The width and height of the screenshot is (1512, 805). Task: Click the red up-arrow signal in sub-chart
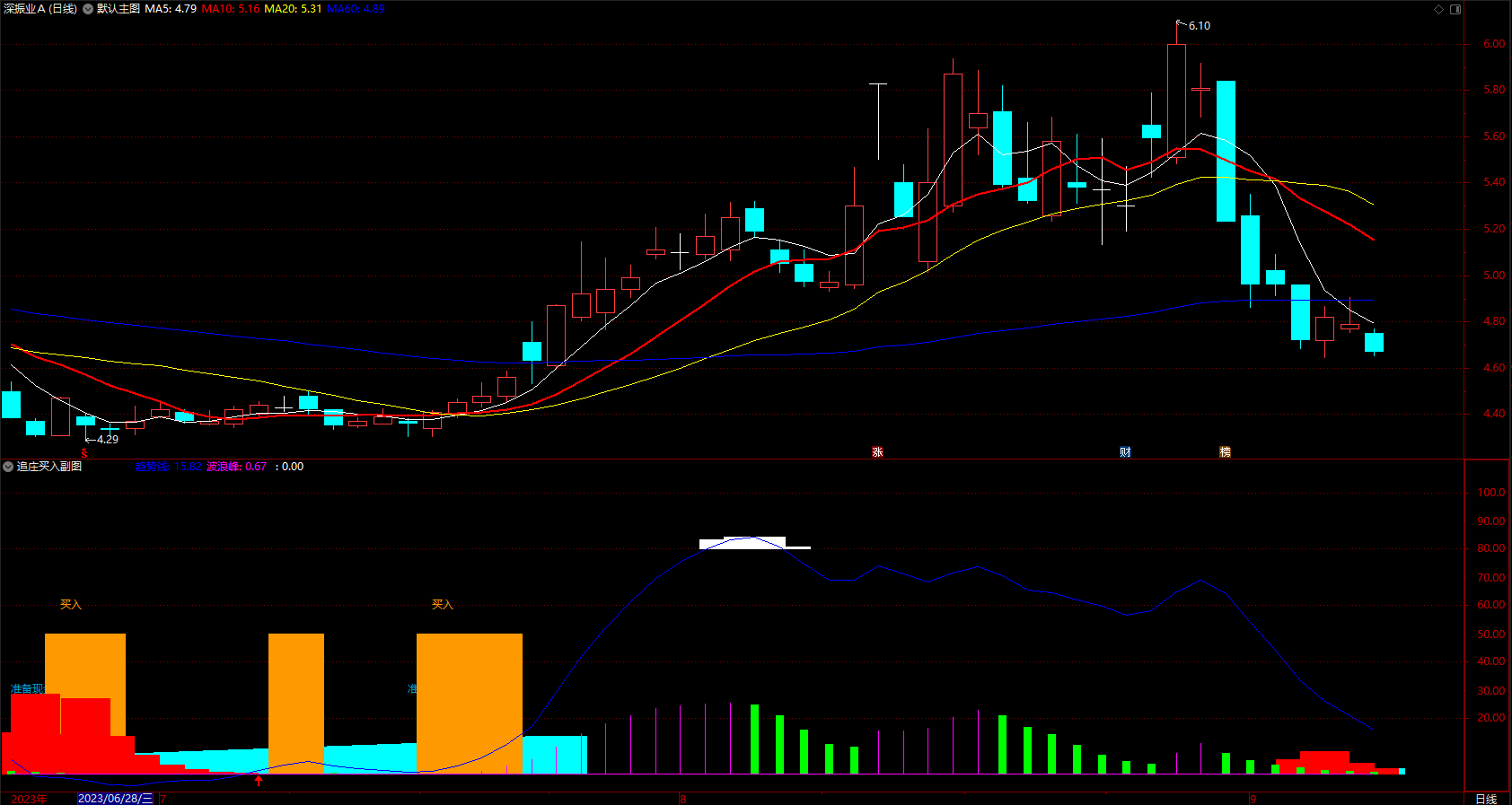[259, 780]
